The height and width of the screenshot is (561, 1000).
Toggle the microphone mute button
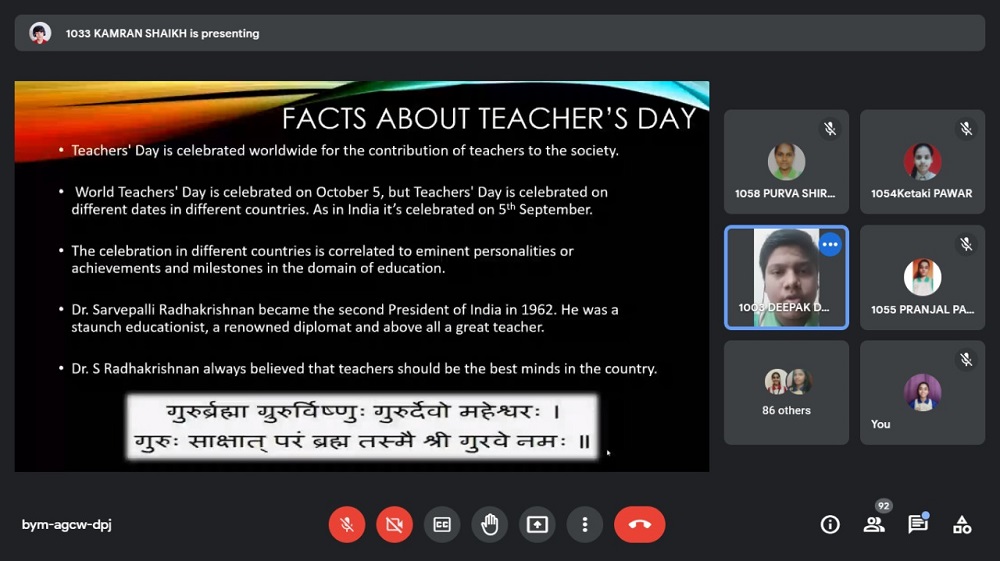pos(346,524)
